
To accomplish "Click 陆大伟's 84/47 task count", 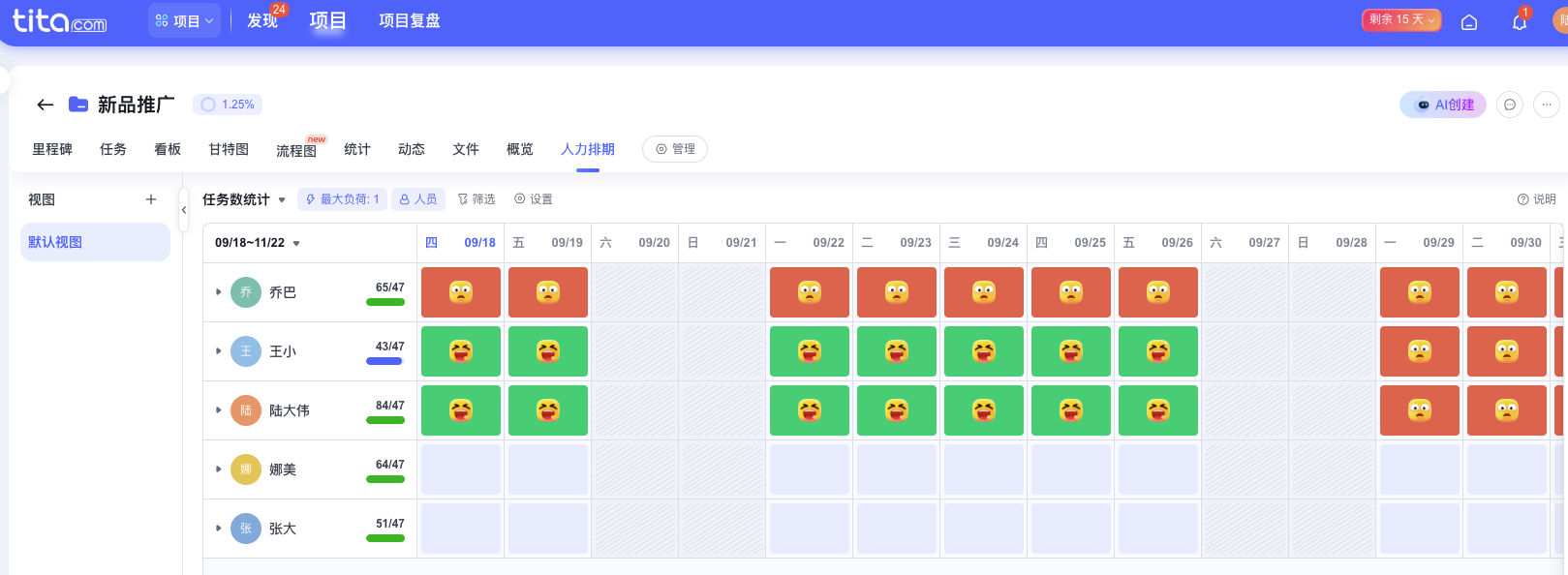I will pos(390,406).
